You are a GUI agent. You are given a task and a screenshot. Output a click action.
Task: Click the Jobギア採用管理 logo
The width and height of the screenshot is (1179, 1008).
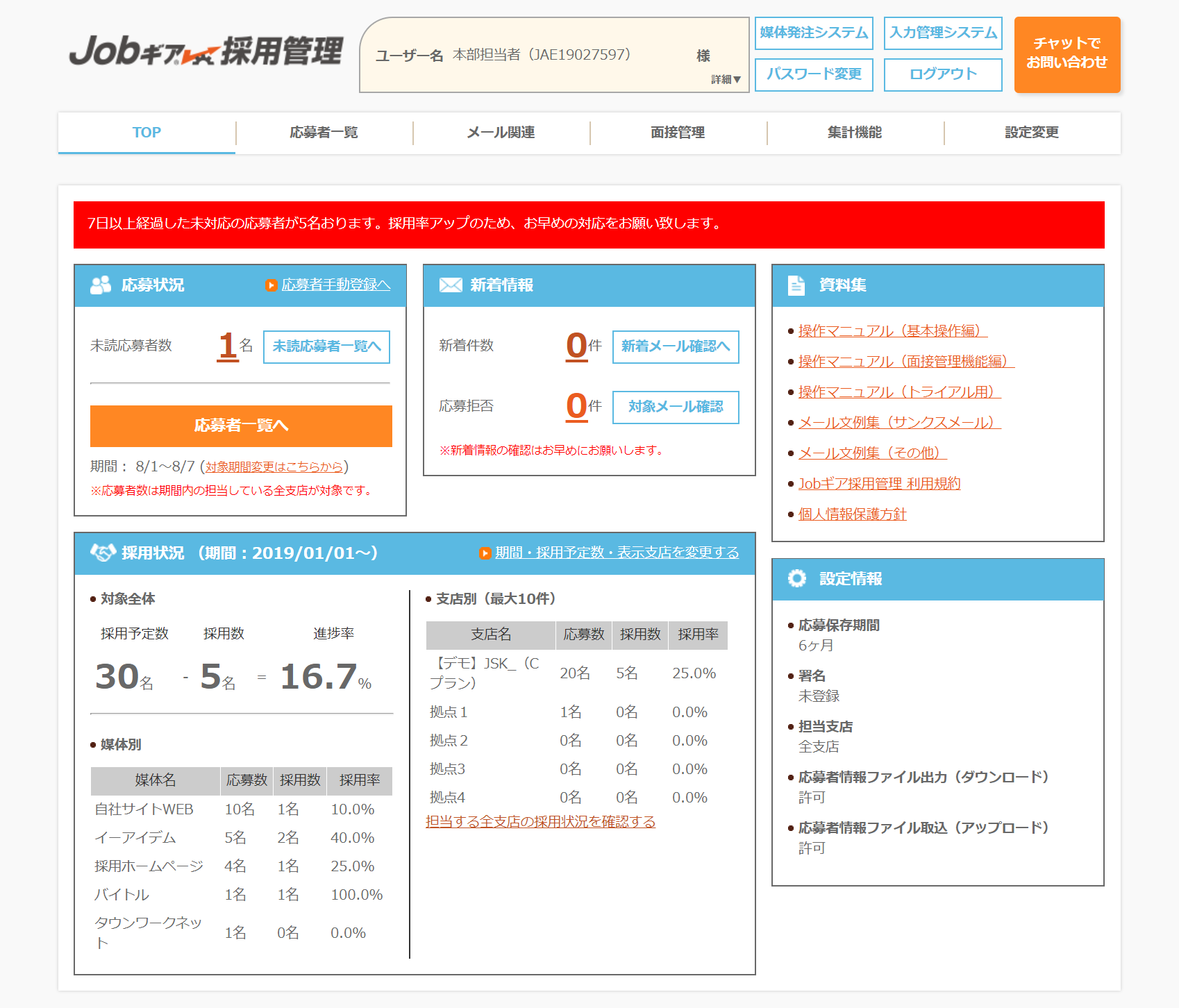(206, 51)
